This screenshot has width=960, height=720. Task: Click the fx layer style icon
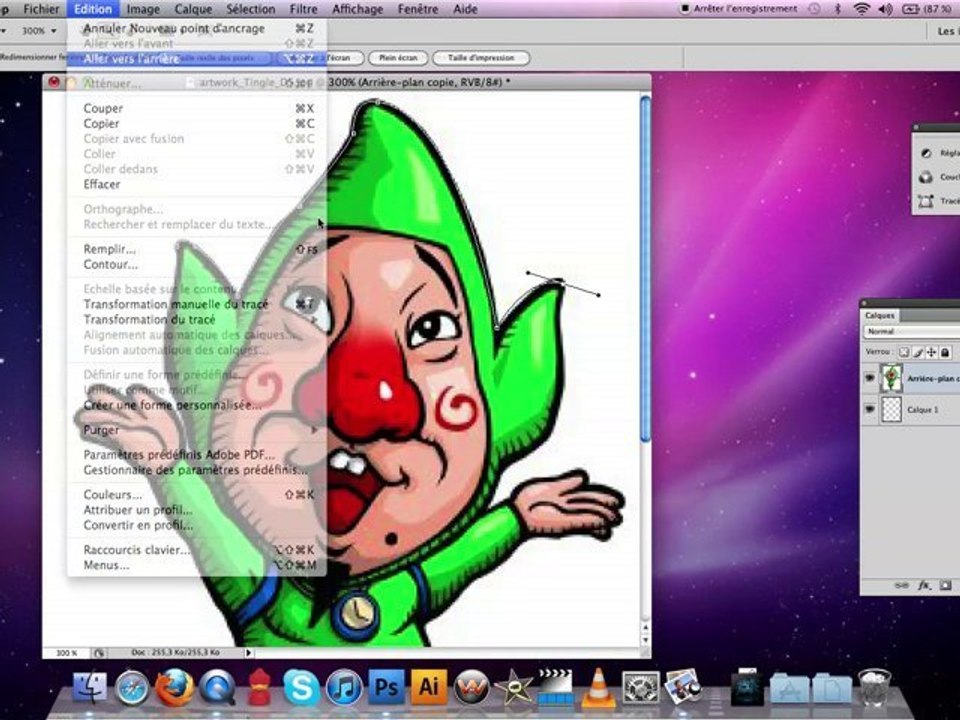[x=924, y=585]
